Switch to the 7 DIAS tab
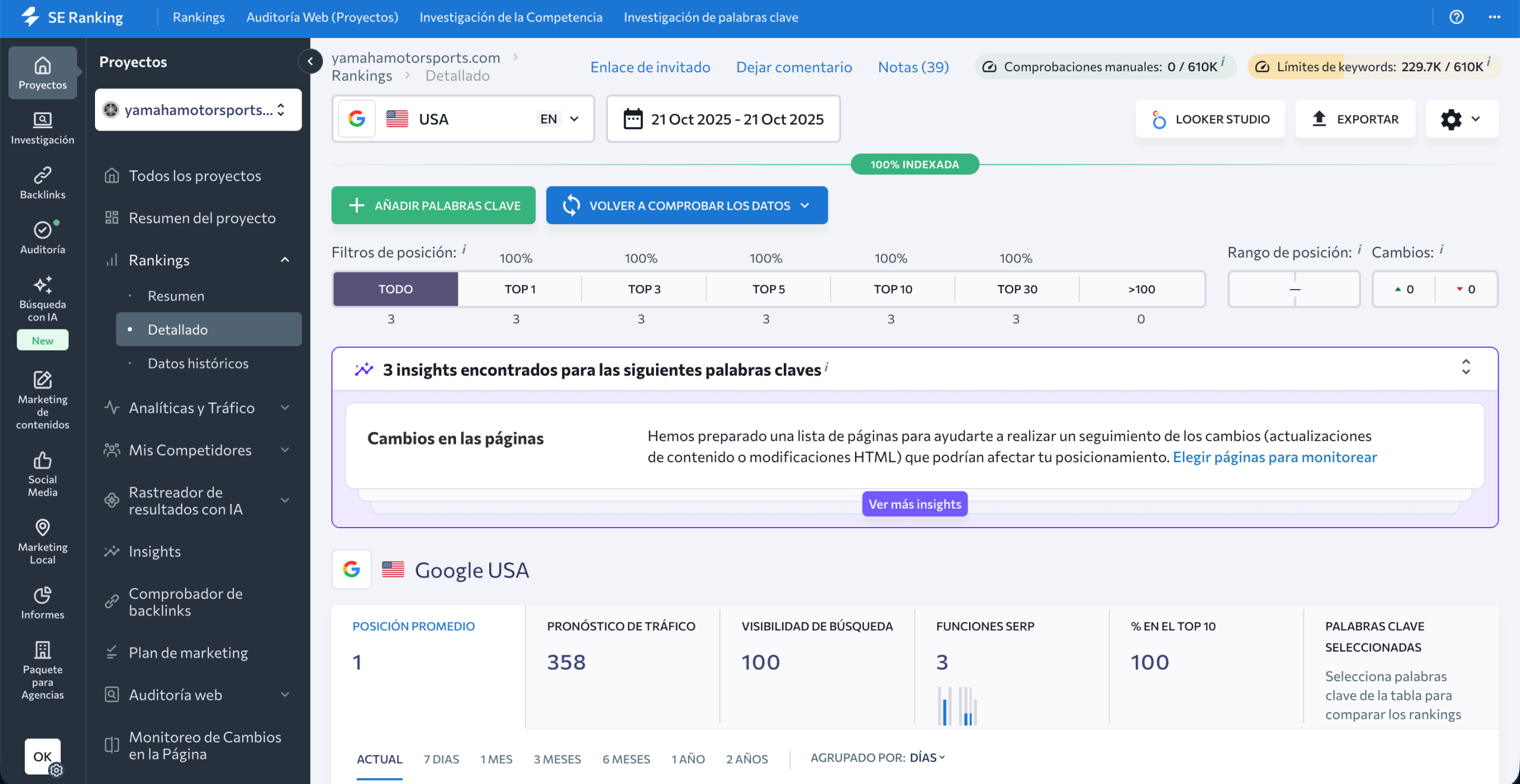1520x784 pixels. pos(441,758)
